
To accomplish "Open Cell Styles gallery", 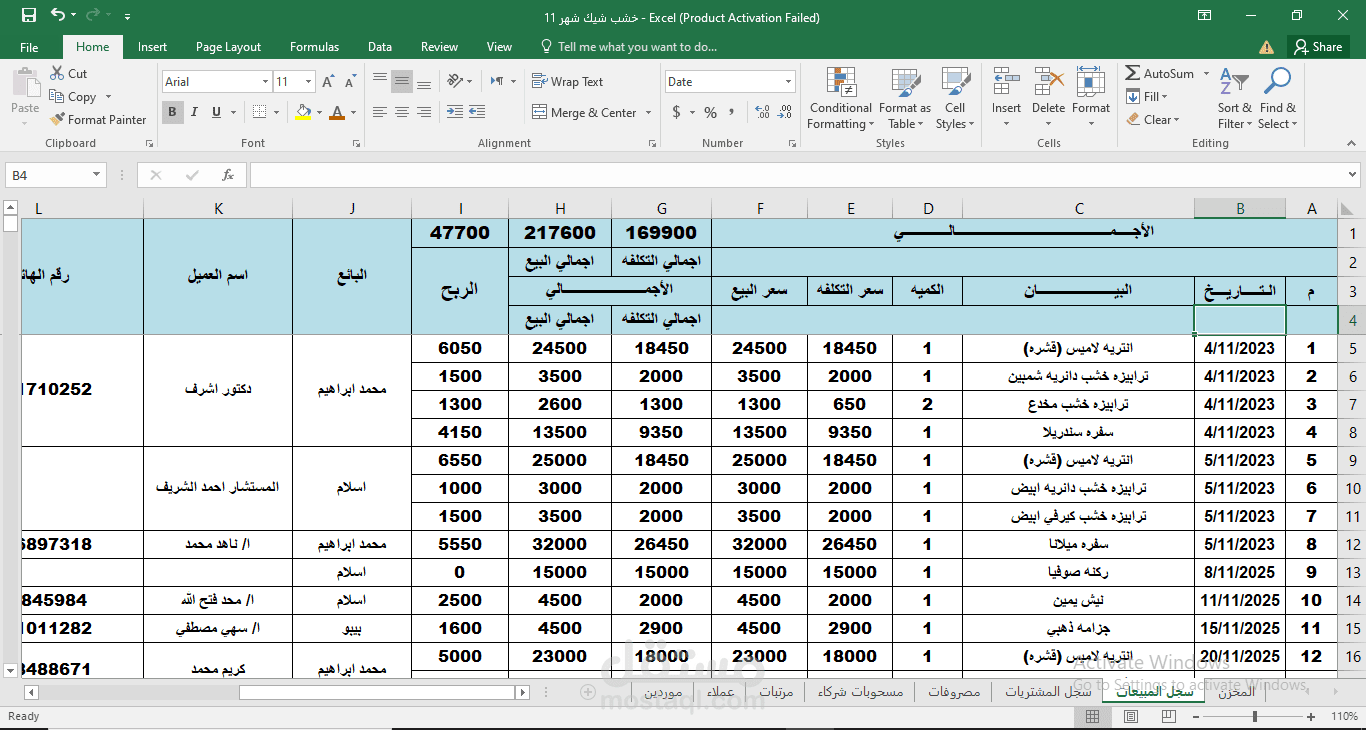I will click(955, 98).
